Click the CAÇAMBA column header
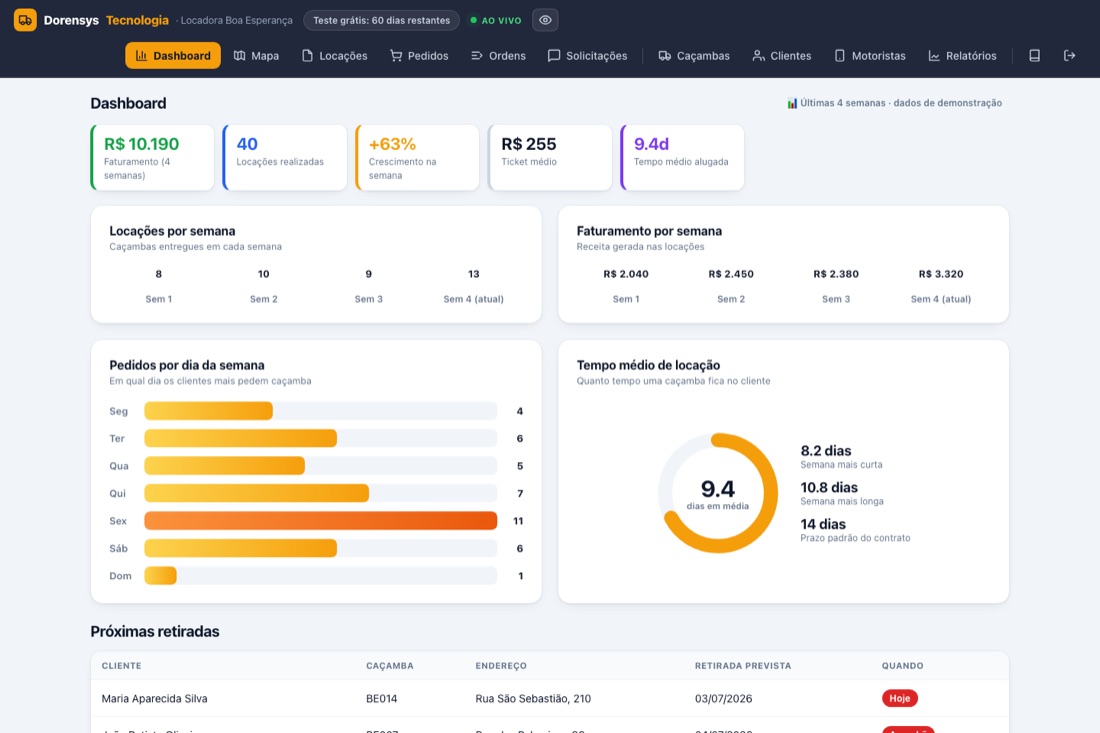 point(389,666)
